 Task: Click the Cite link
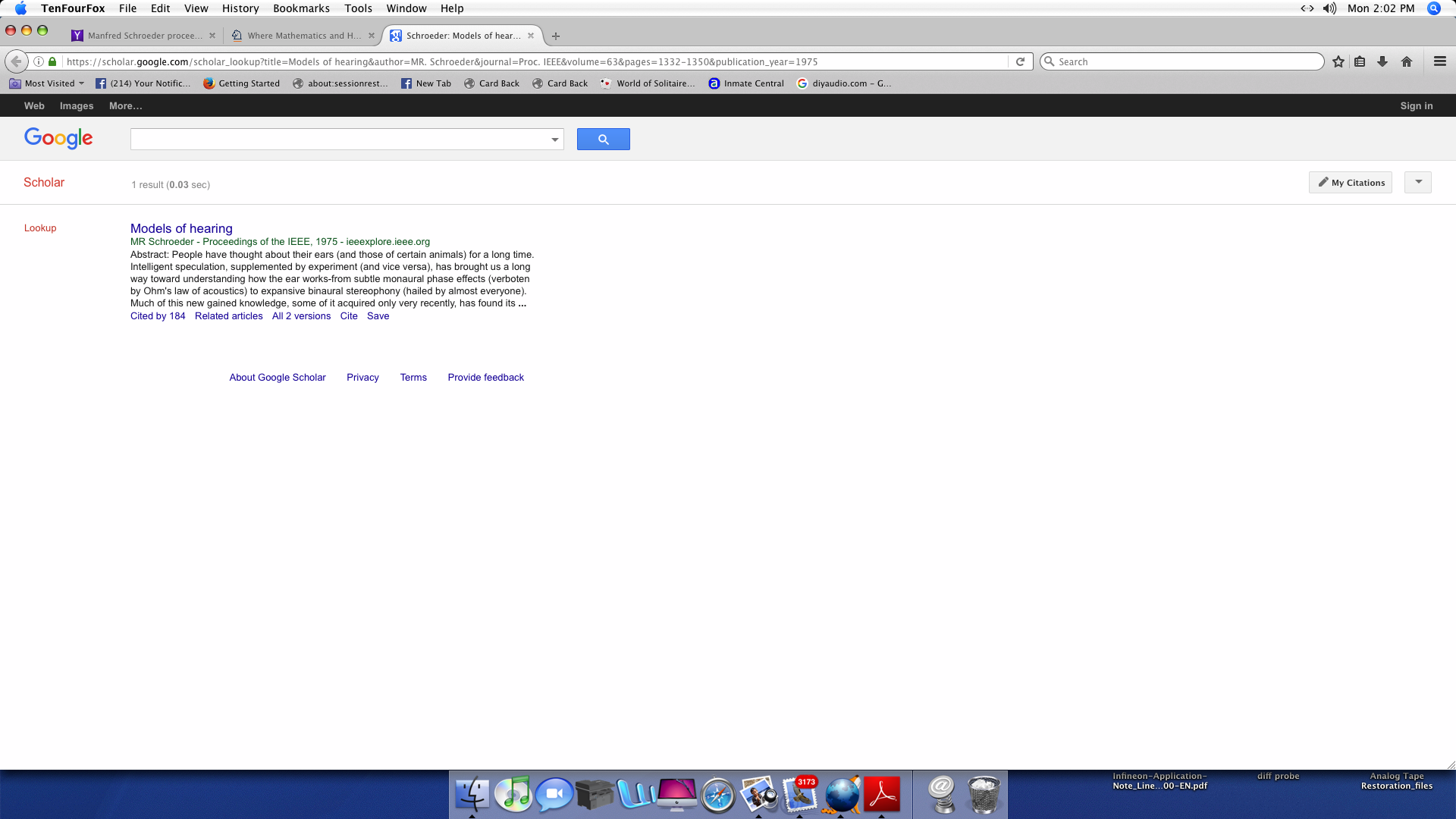tap(349, 316)
